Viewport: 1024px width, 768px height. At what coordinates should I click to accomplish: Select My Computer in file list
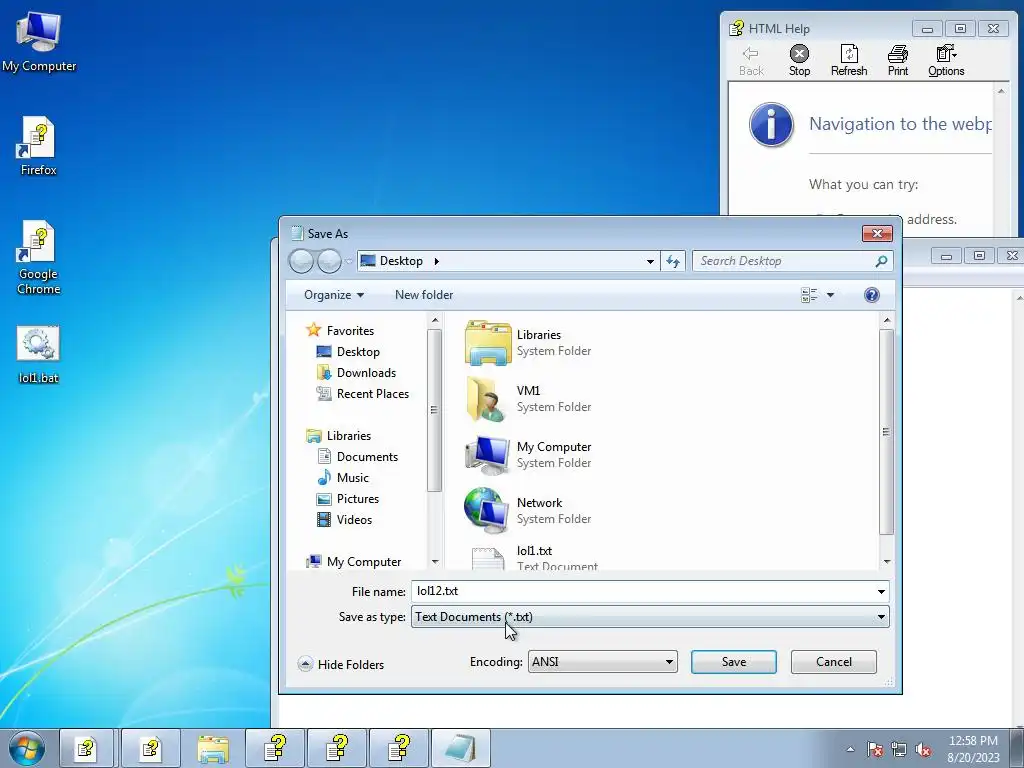[530, 455]
